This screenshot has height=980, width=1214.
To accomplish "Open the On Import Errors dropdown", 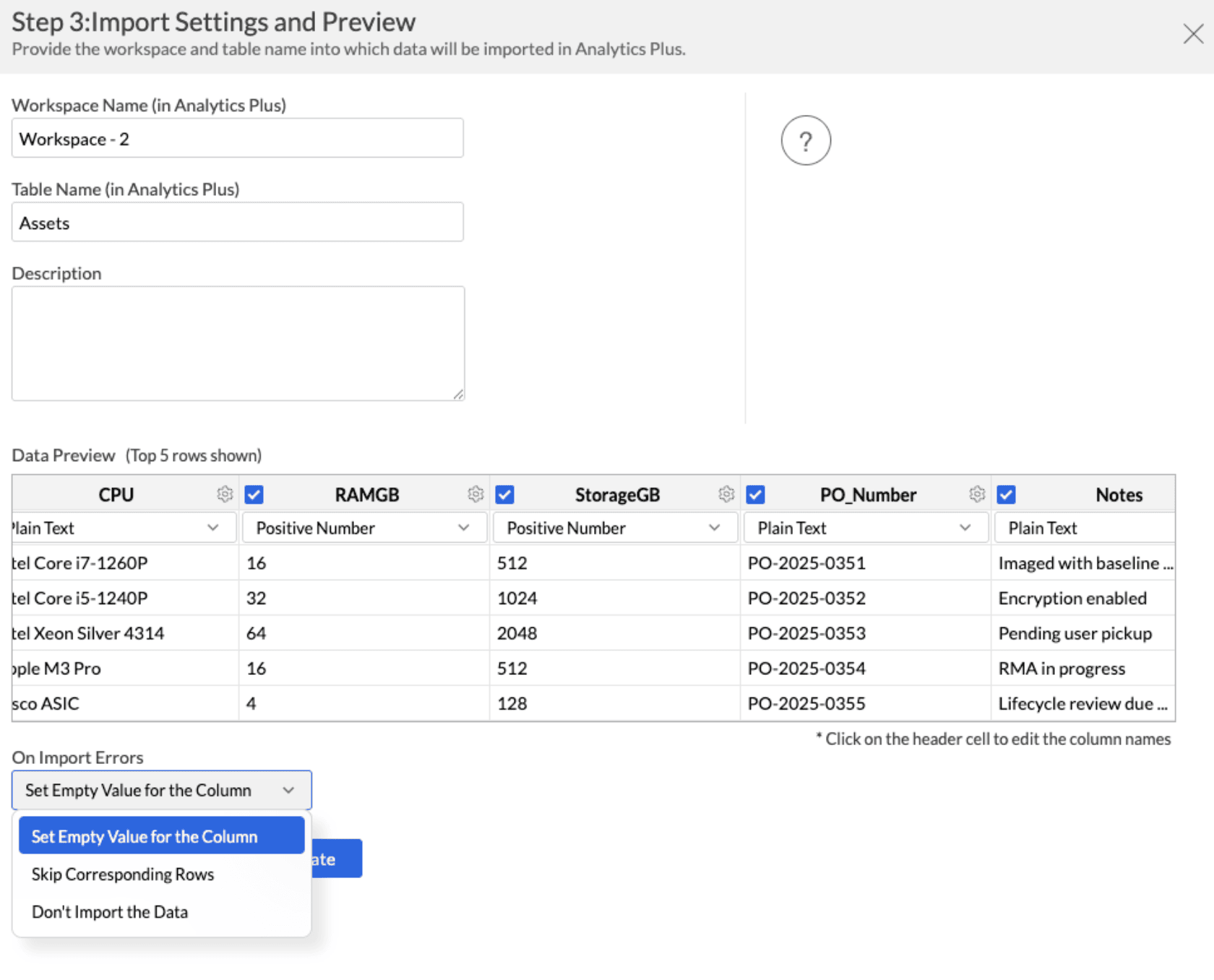I will (x=160, y=790).
